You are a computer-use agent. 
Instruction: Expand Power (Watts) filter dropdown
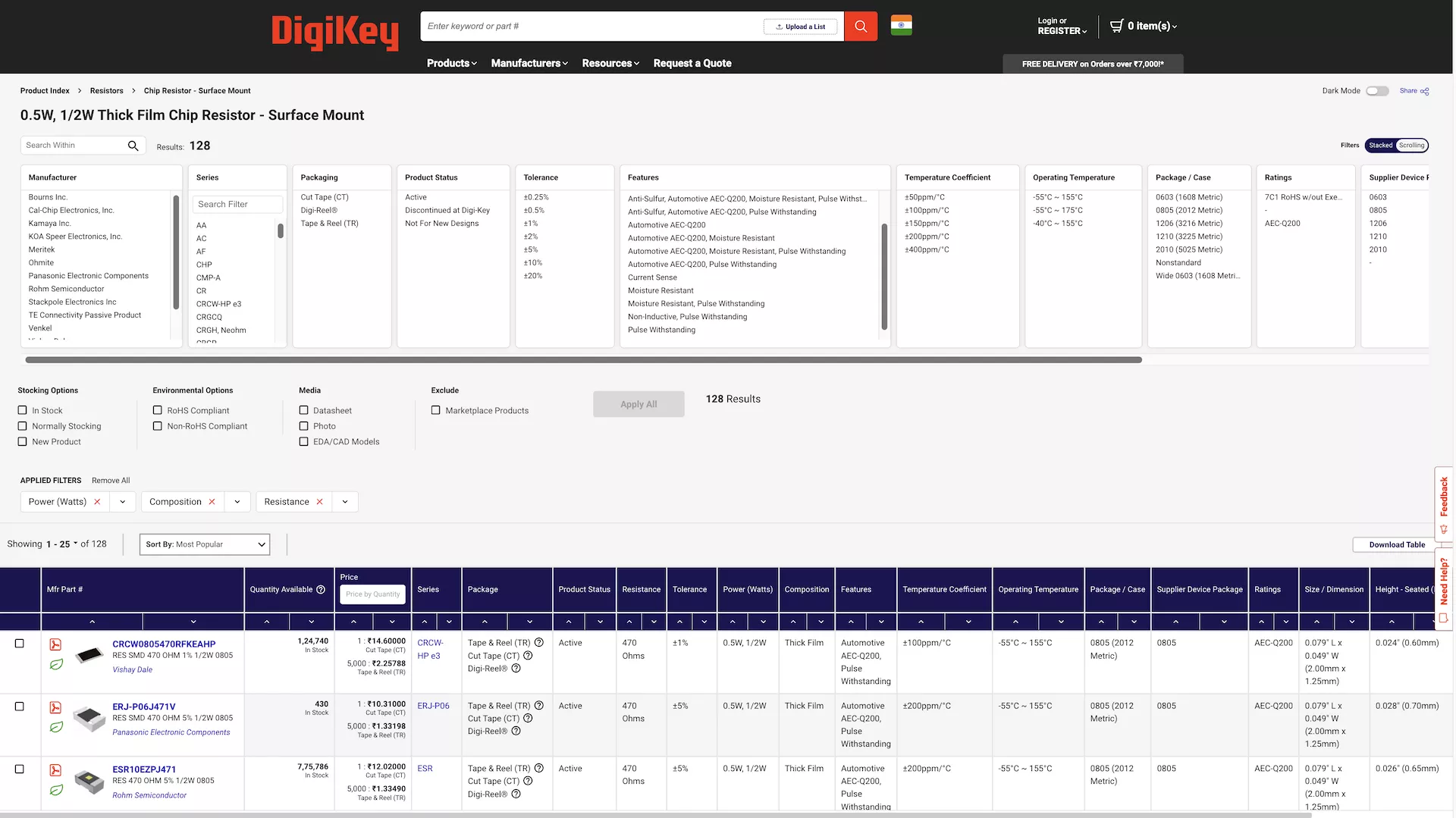point(122,502)
